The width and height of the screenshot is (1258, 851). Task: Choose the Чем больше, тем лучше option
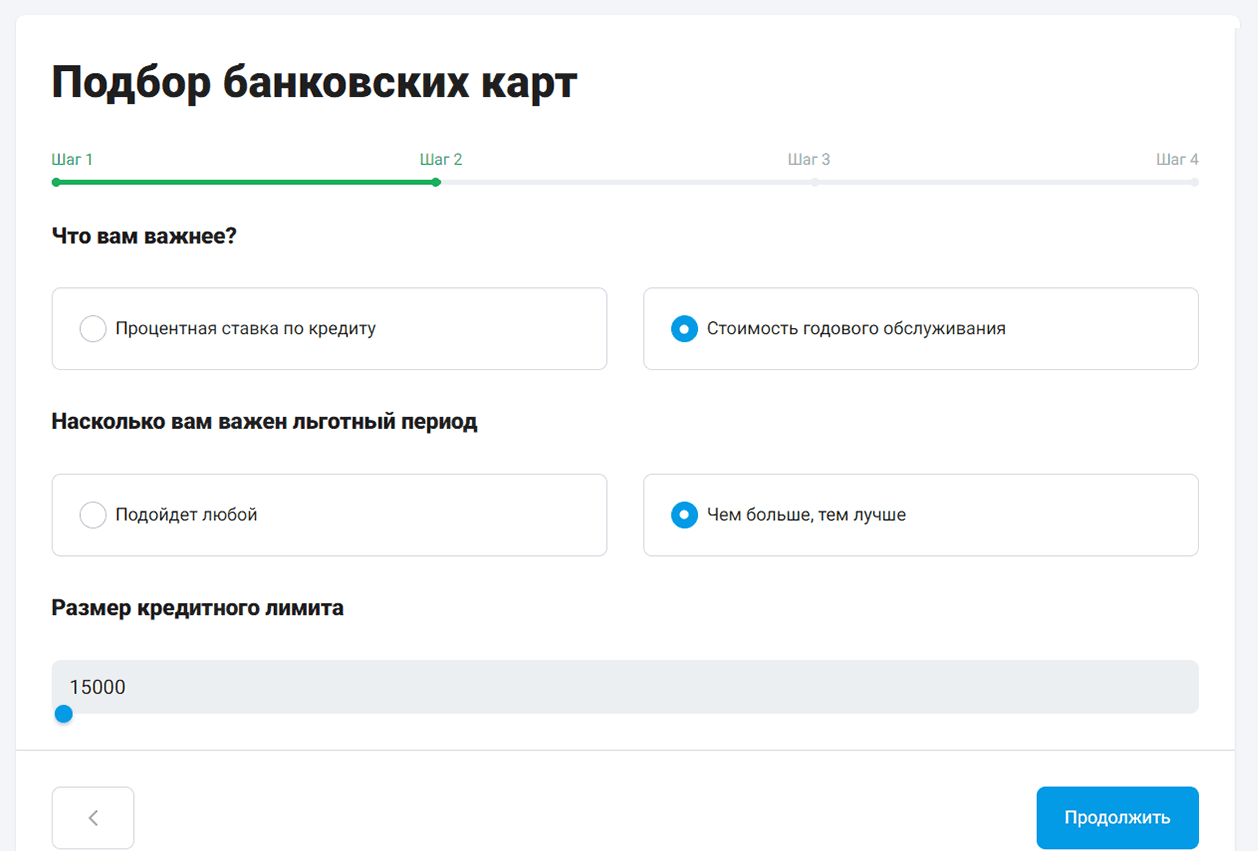920,515
